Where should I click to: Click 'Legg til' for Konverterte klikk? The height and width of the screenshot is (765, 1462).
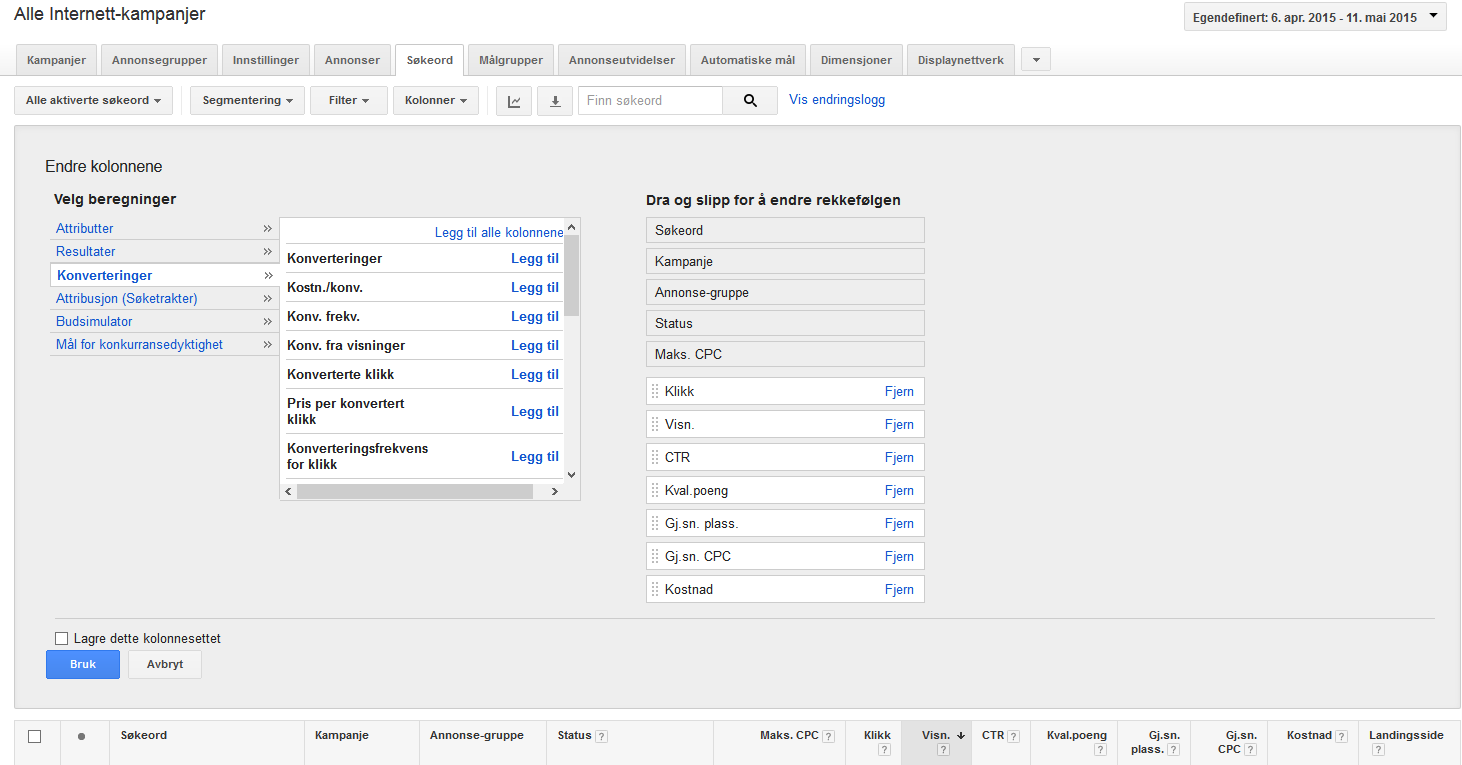535,374
